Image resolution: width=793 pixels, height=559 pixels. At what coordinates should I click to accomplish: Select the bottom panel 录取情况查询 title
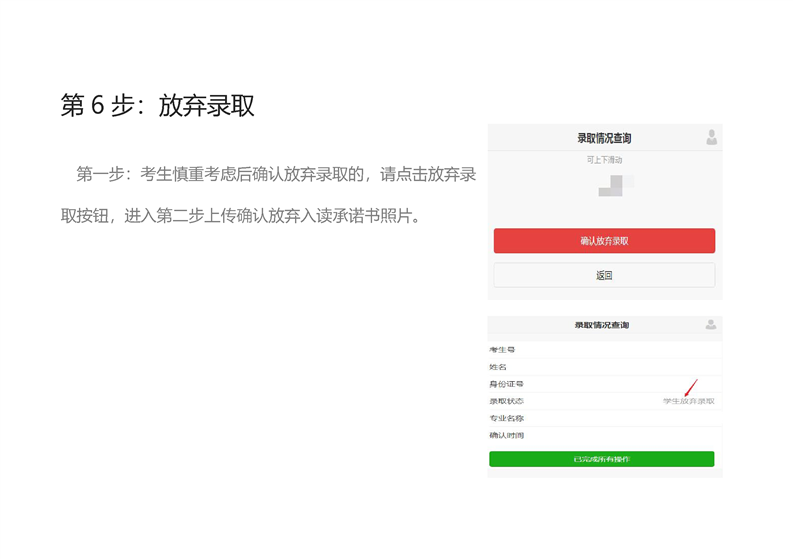click(601, 325)
